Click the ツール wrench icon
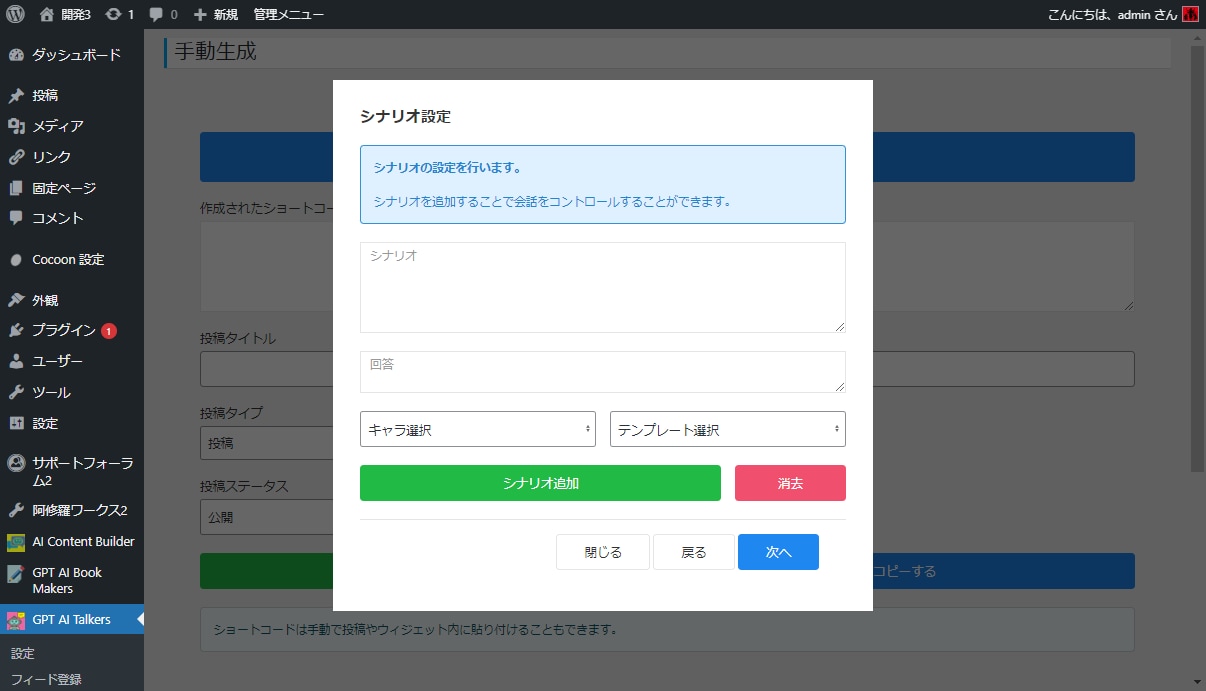This screenshot has height=691, width=1206. click(16, 392)
